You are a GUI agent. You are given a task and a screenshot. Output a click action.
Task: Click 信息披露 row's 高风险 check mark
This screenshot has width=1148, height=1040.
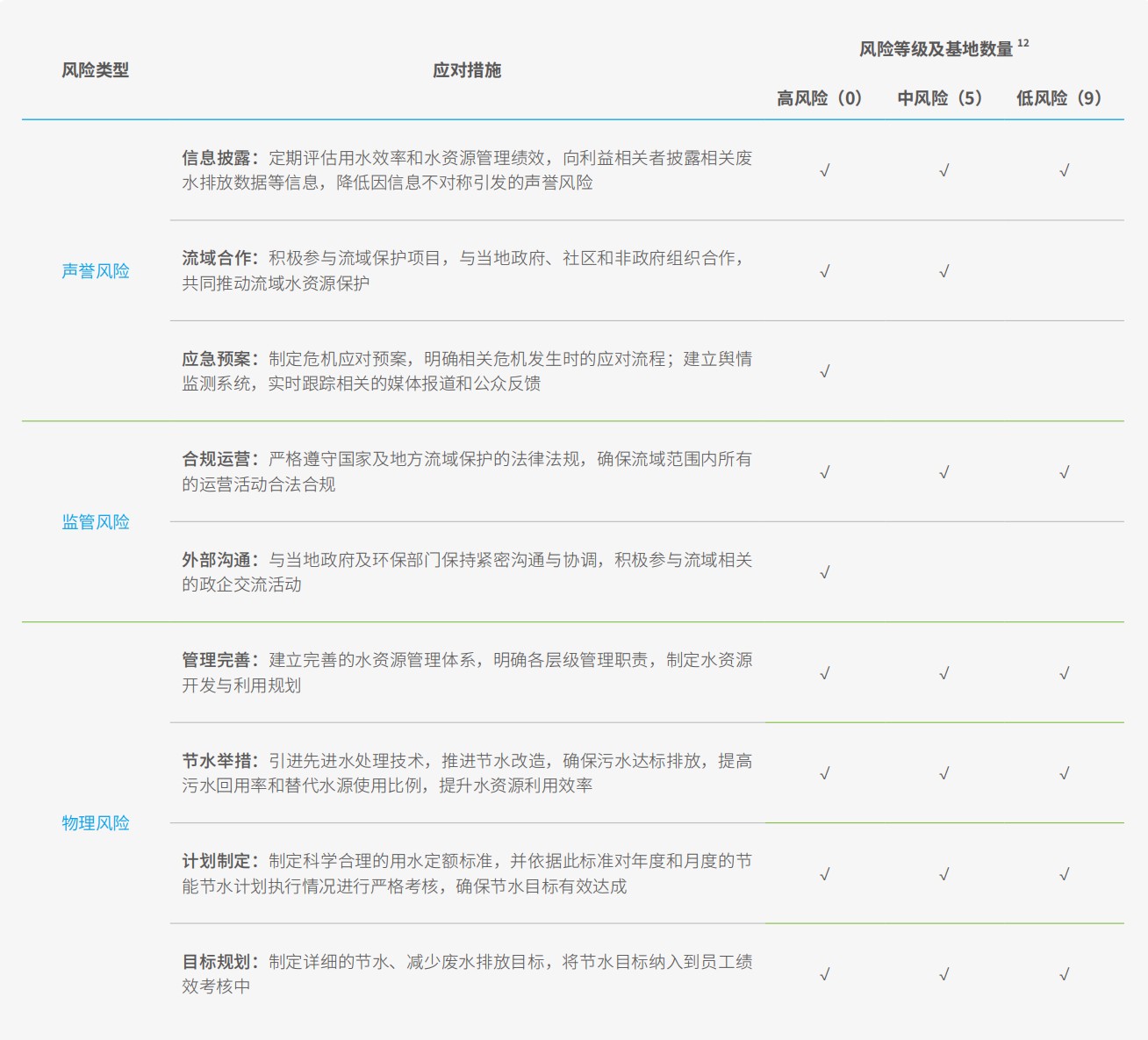click(x=824, y=170)
